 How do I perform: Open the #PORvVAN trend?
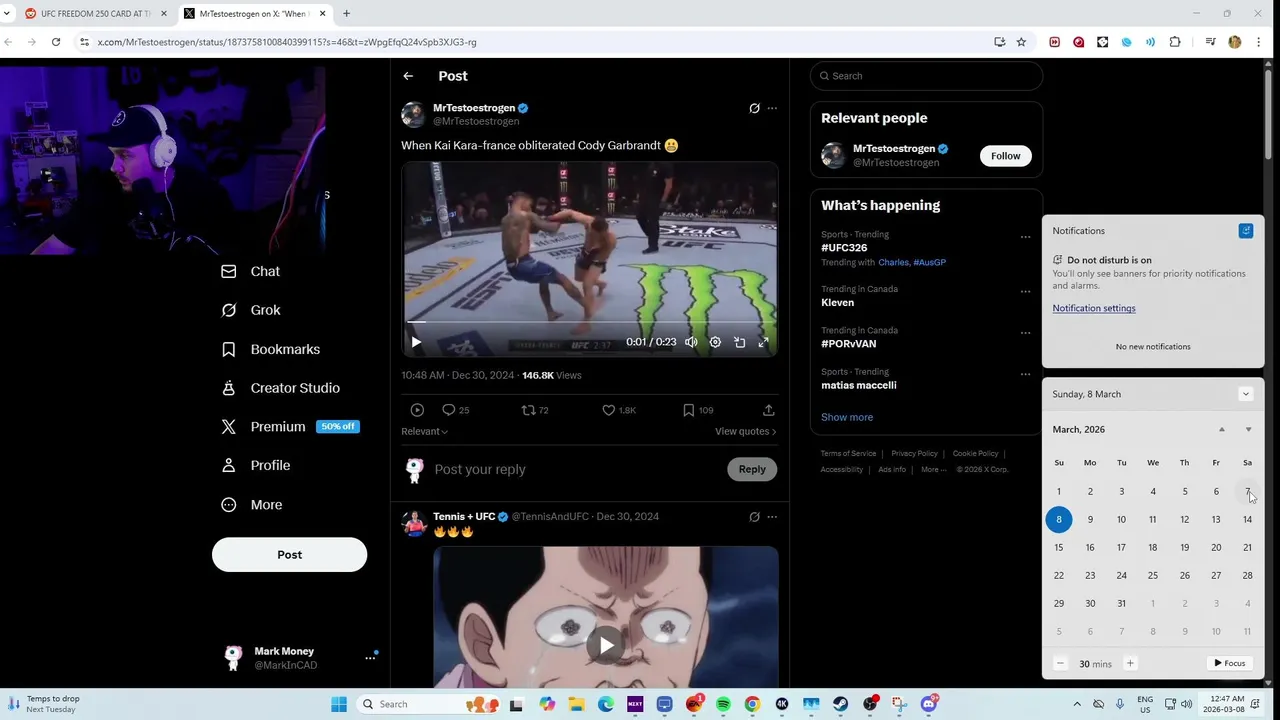click(x=849, y=344)
